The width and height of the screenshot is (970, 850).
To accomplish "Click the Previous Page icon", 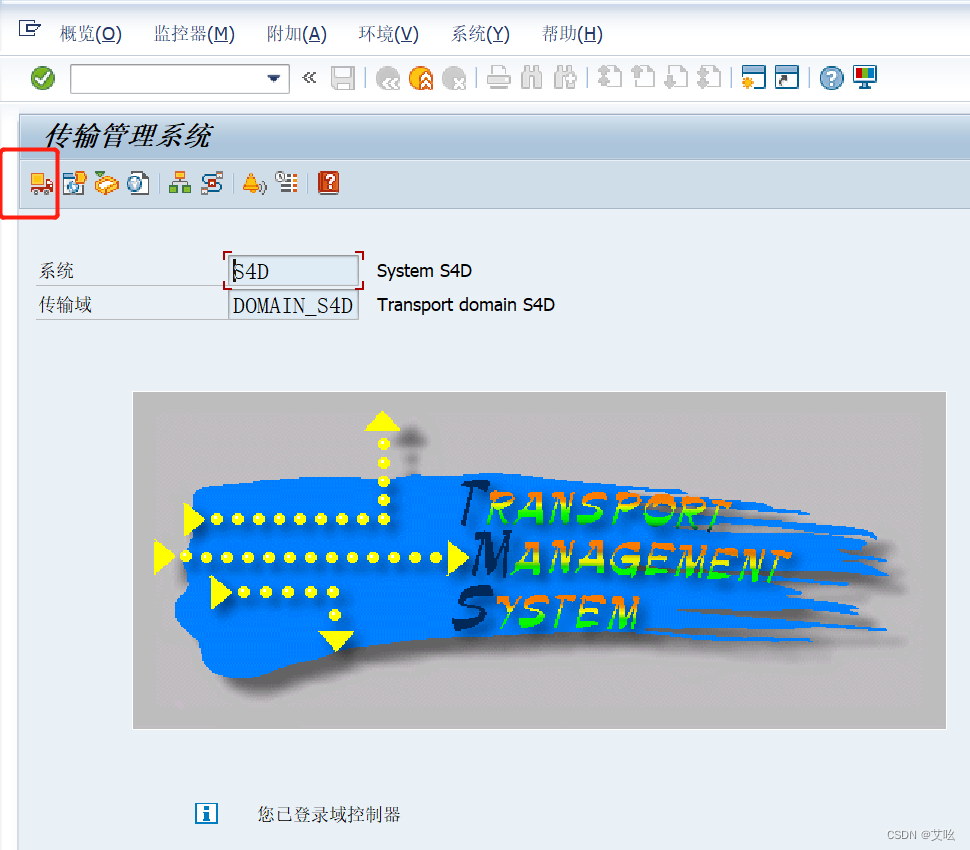I will coord(643,78).
